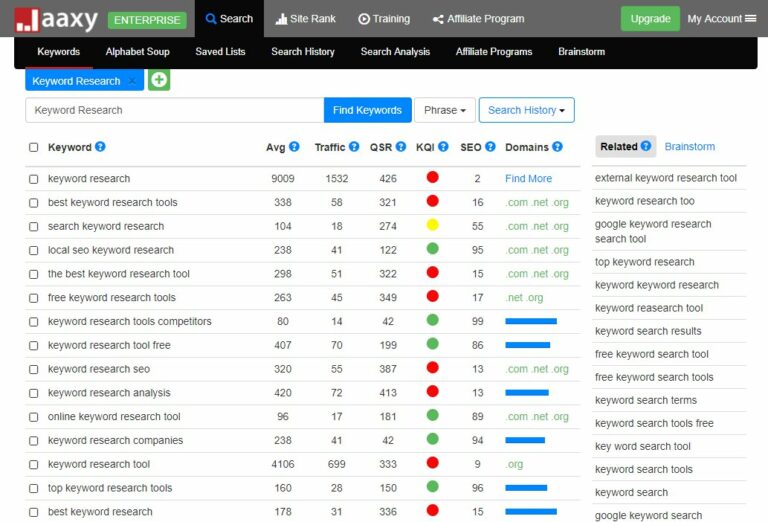Click related term keyword search terms
This screenshot has height=522, width=768.
646,400
